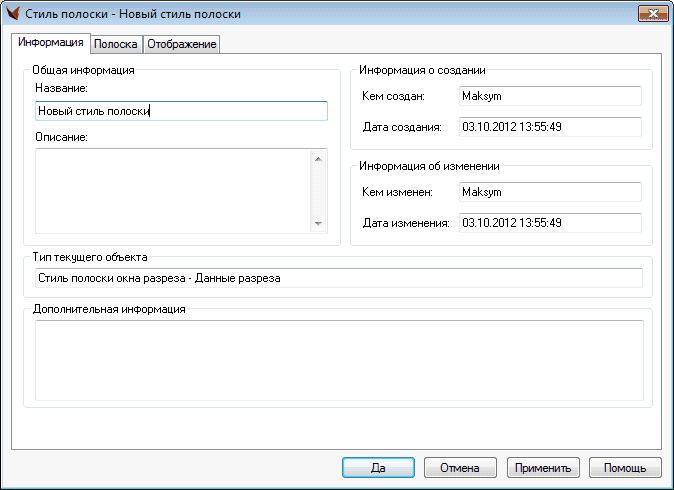Open help with the Помощь button
The height and width of the screenshot is (490, 674).
625,467
